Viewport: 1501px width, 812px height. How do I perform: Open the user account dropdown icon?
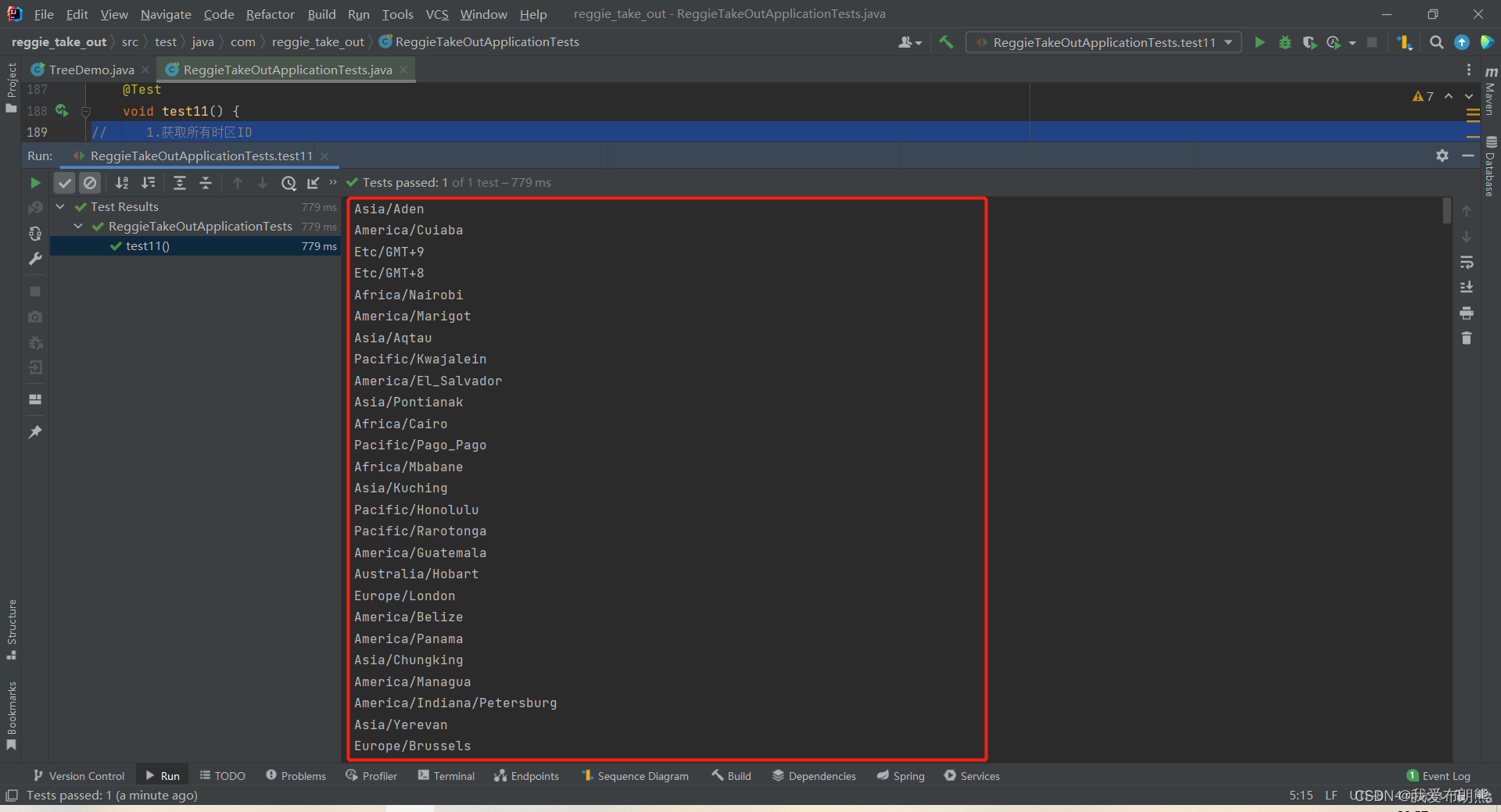coord(909,42)
